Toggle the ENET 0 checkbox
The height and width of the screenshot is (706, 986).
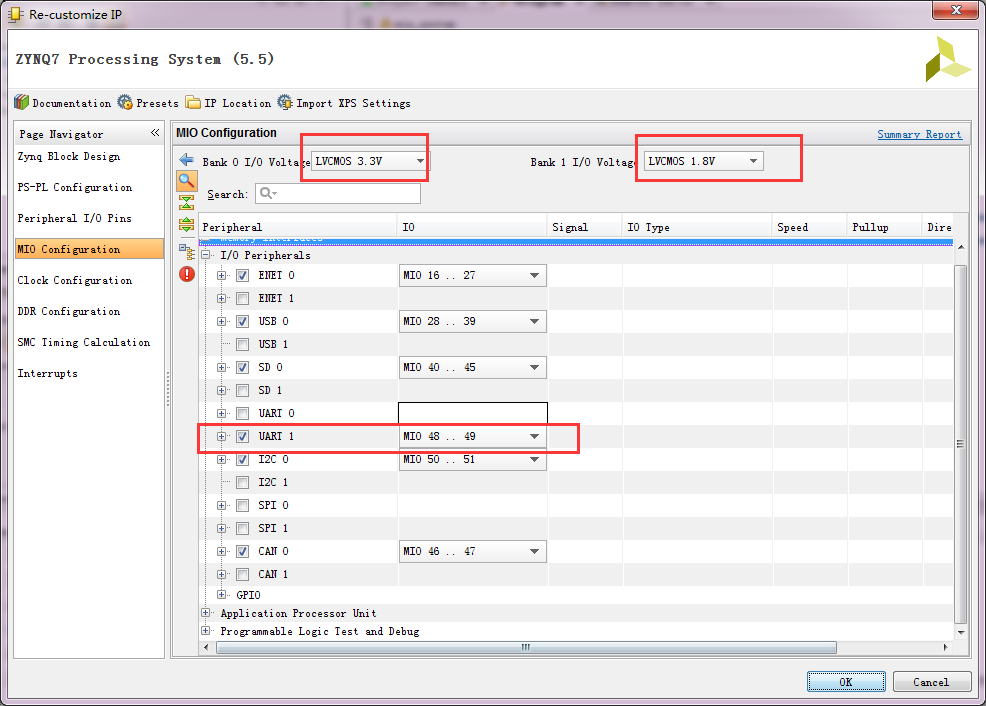[242, 275]
